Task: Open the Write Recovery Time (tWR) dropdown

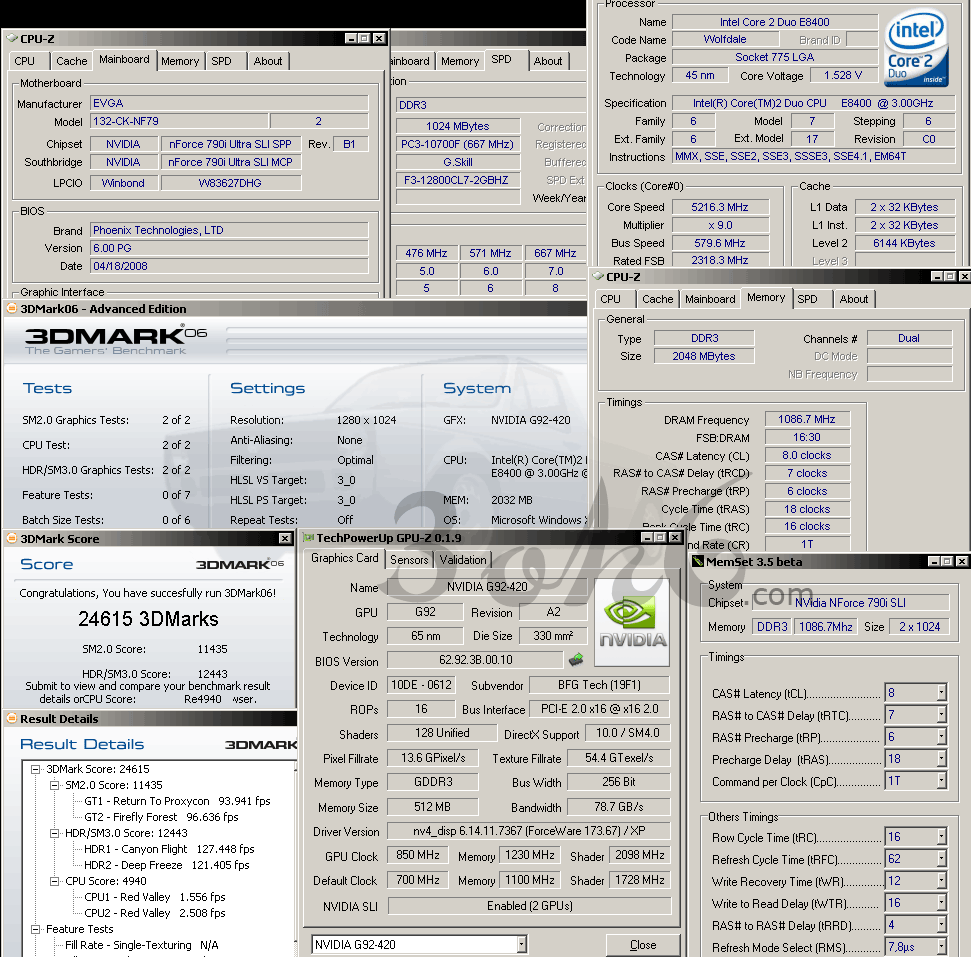Action: (941, 881)
